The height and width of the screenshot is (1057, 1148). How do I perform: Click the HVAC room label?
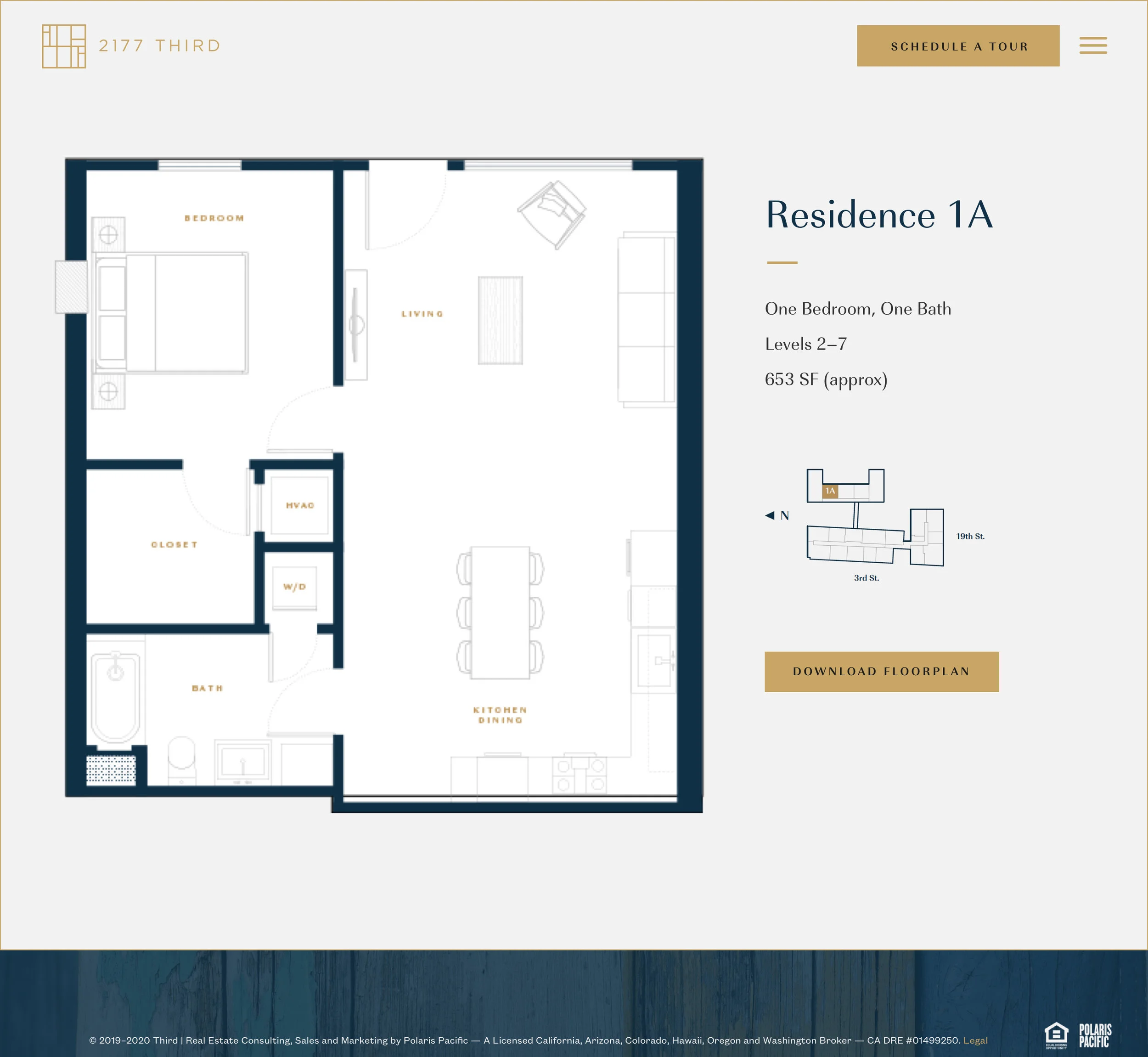point(300,505)
